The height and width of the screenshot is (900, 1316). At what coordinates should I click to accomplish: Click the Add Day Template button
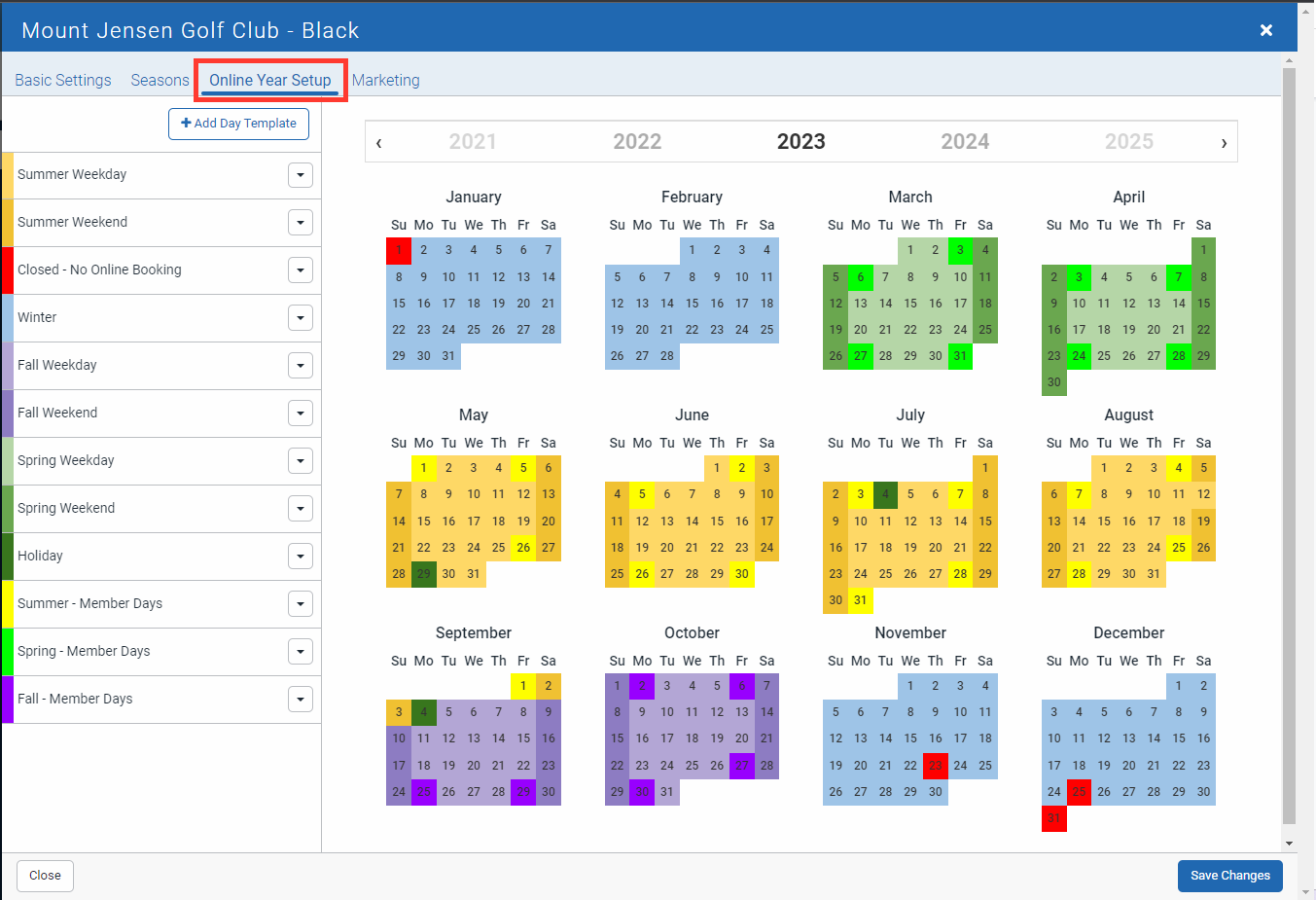point(238,124)
